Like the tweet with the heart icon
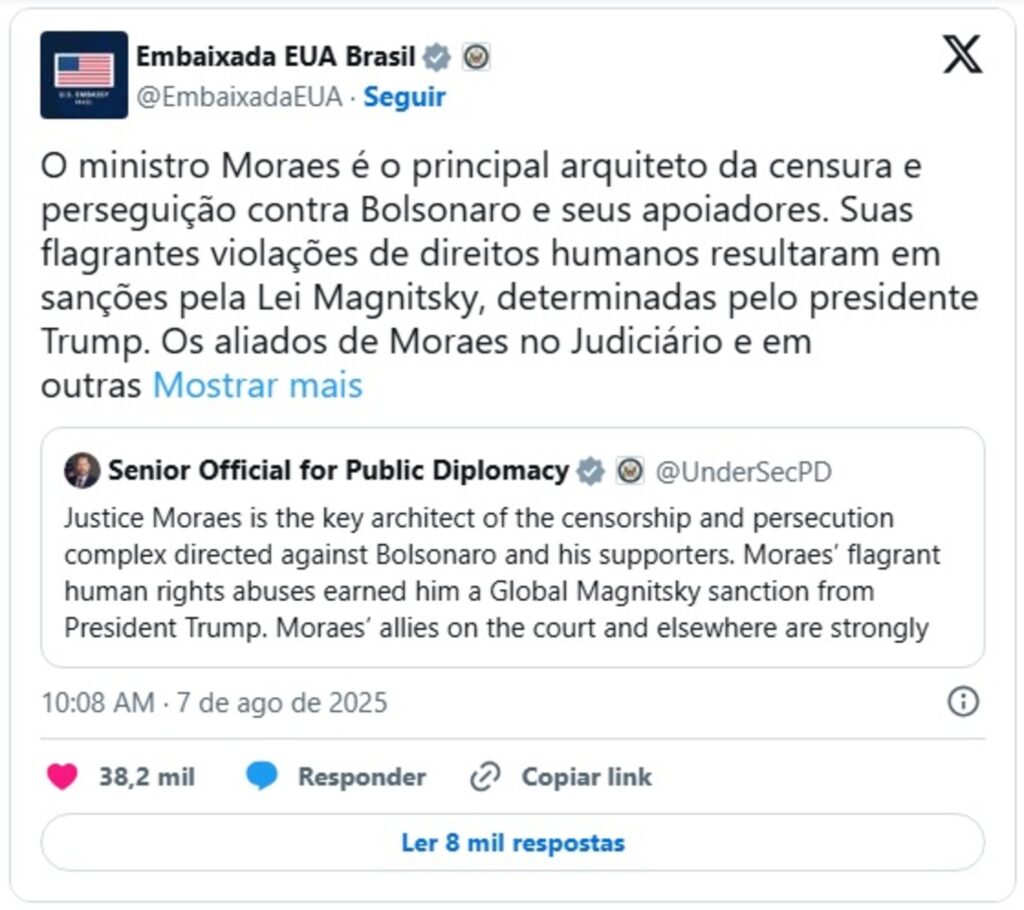The height and width of the screenshot is (910, 1024). (x=62, y=777)
